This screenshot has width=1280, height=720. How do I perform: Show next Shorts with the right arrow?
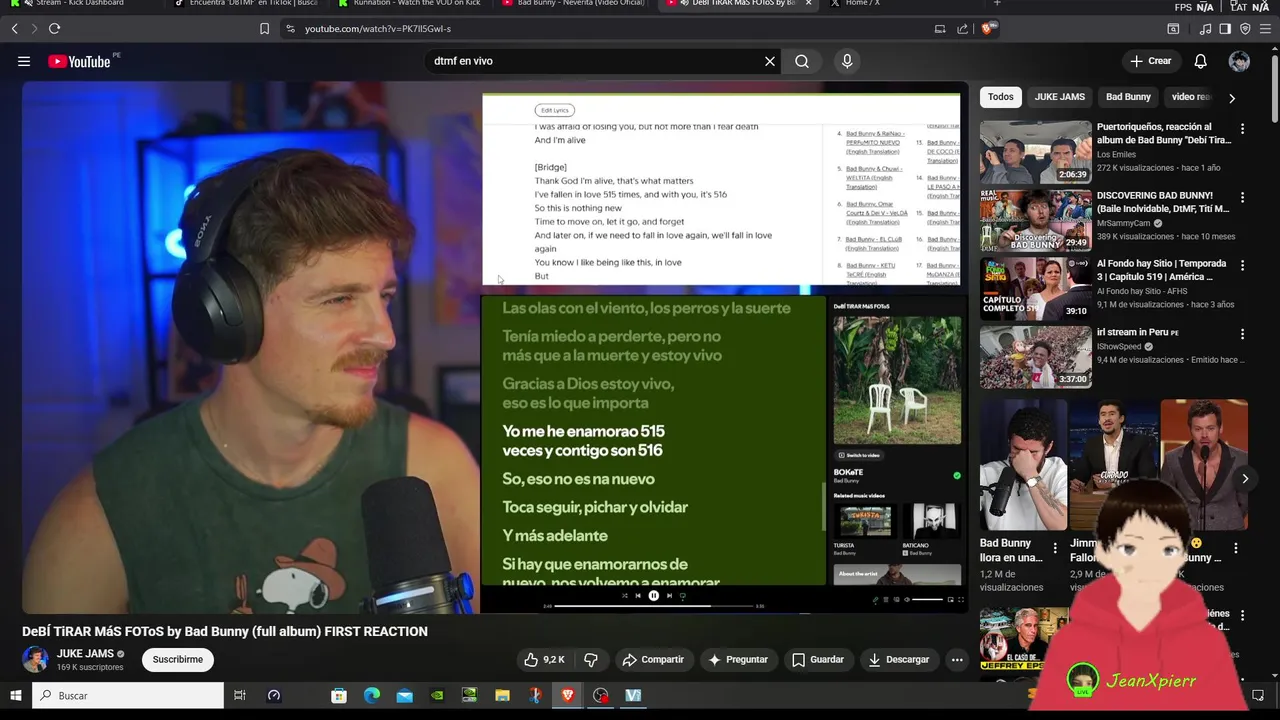pos(1245,479)
